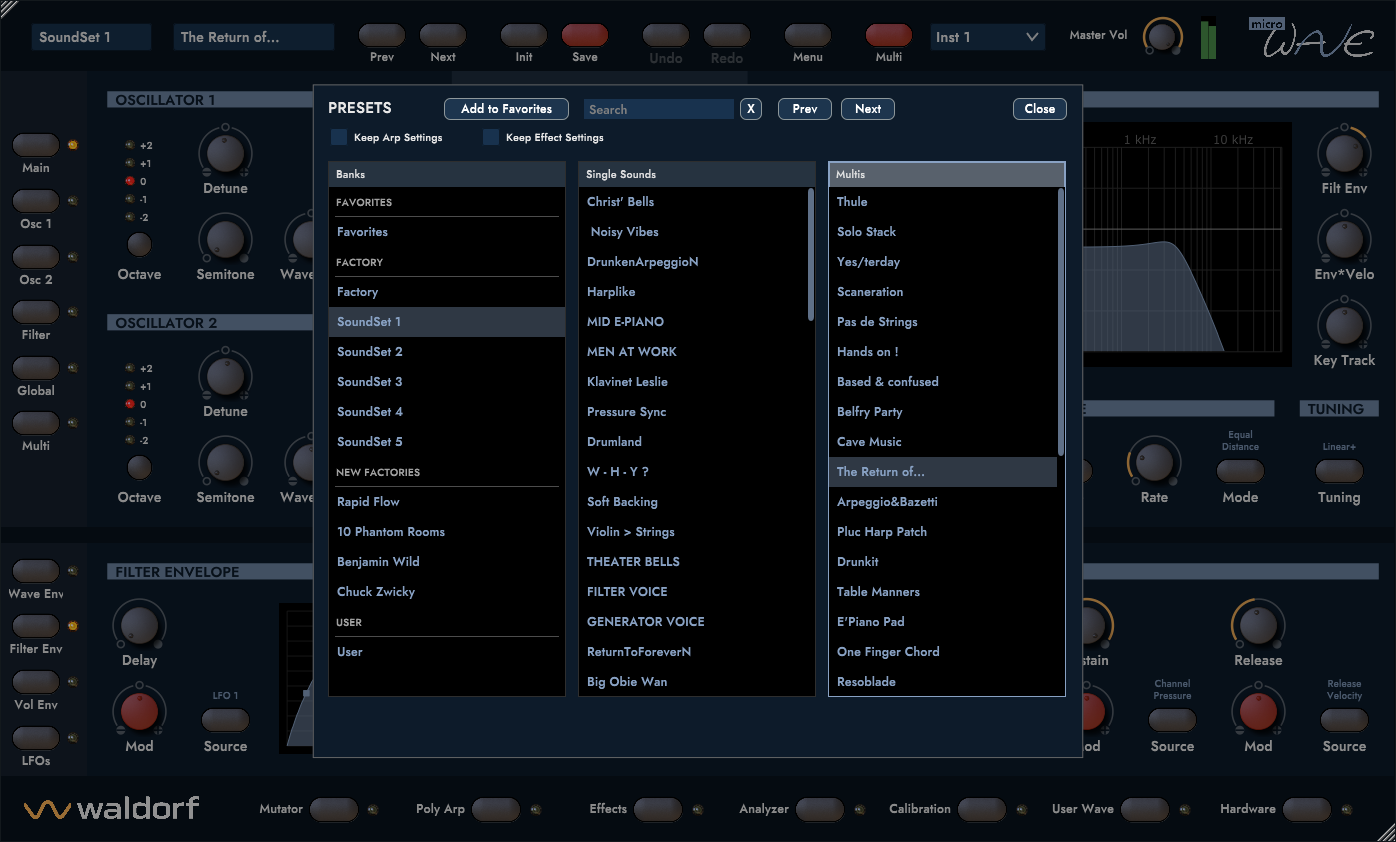This screenshot has height=842, width=1396.
Task: Click the preset Search field
Action: point(659,109)
